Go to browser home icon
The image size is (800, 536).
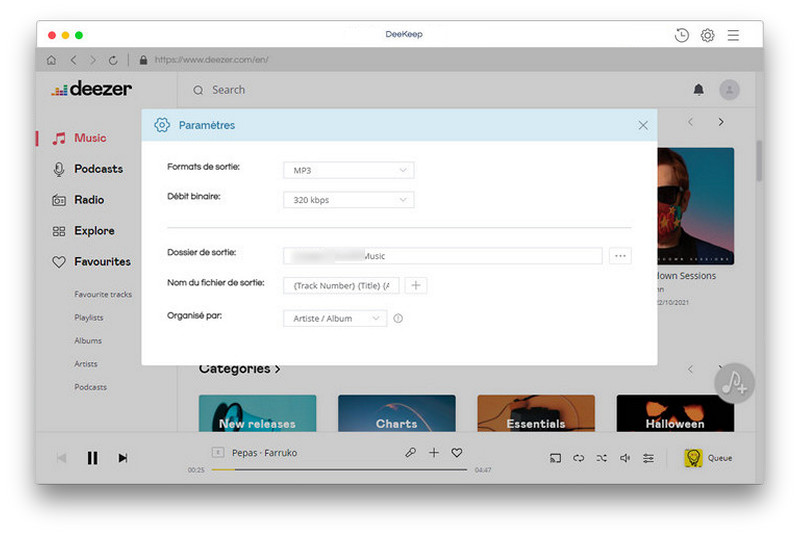[x=52, y=60]
